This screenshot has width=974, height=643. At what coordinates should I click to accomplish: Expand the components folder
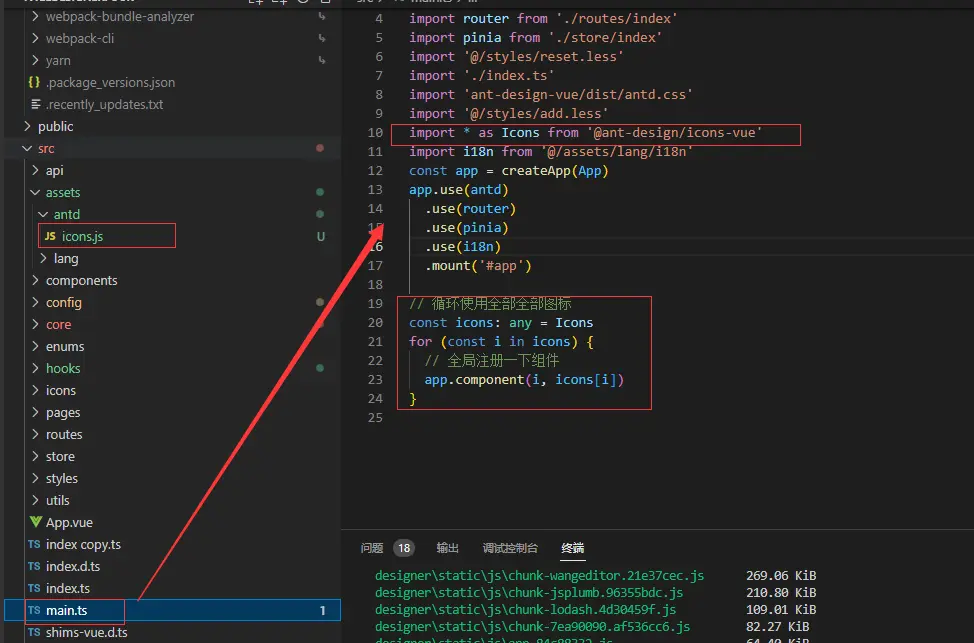click(36, 281)
